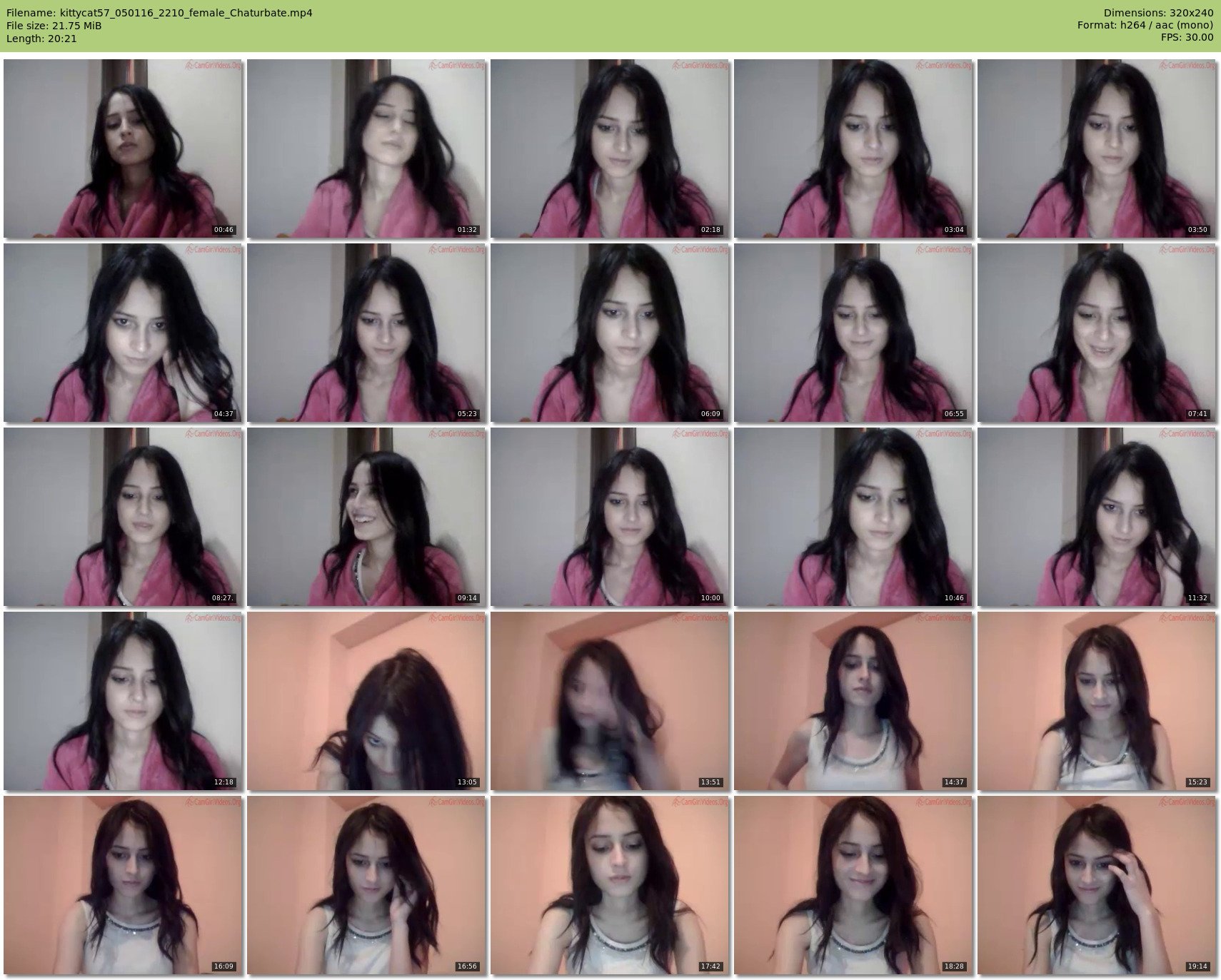1221x980 pixels.
Task: Open the frame stamped 12:18
Action: [122, 701]
